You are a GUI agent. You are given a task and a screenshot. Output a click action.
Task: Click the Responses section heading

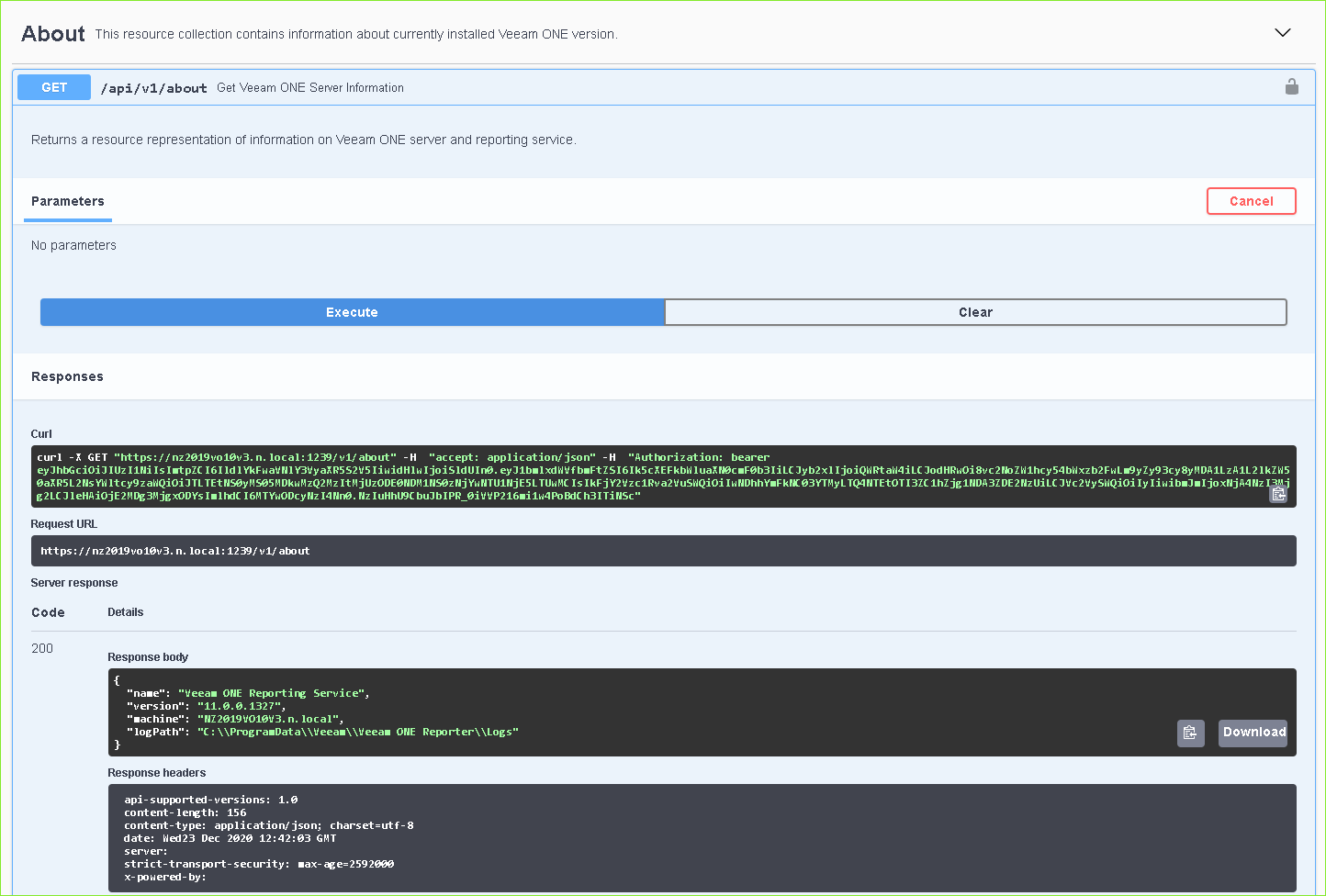tap(67, 376)
